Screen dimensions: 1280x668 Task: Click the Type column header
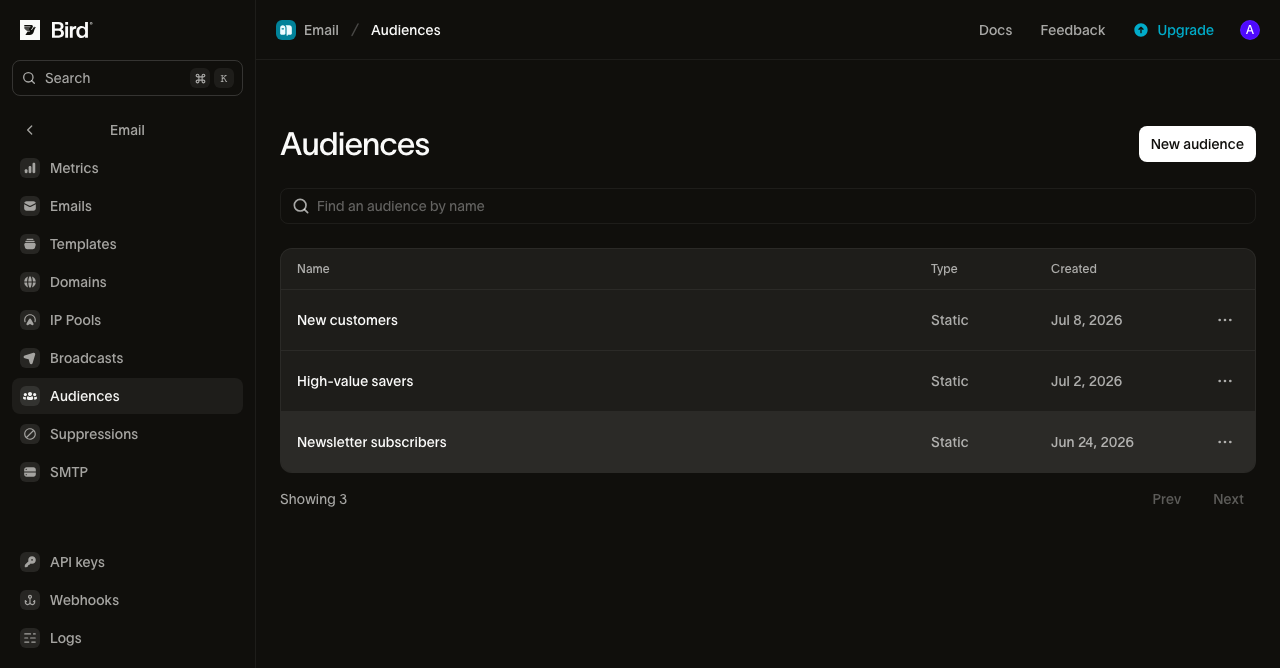click(944, 269)
